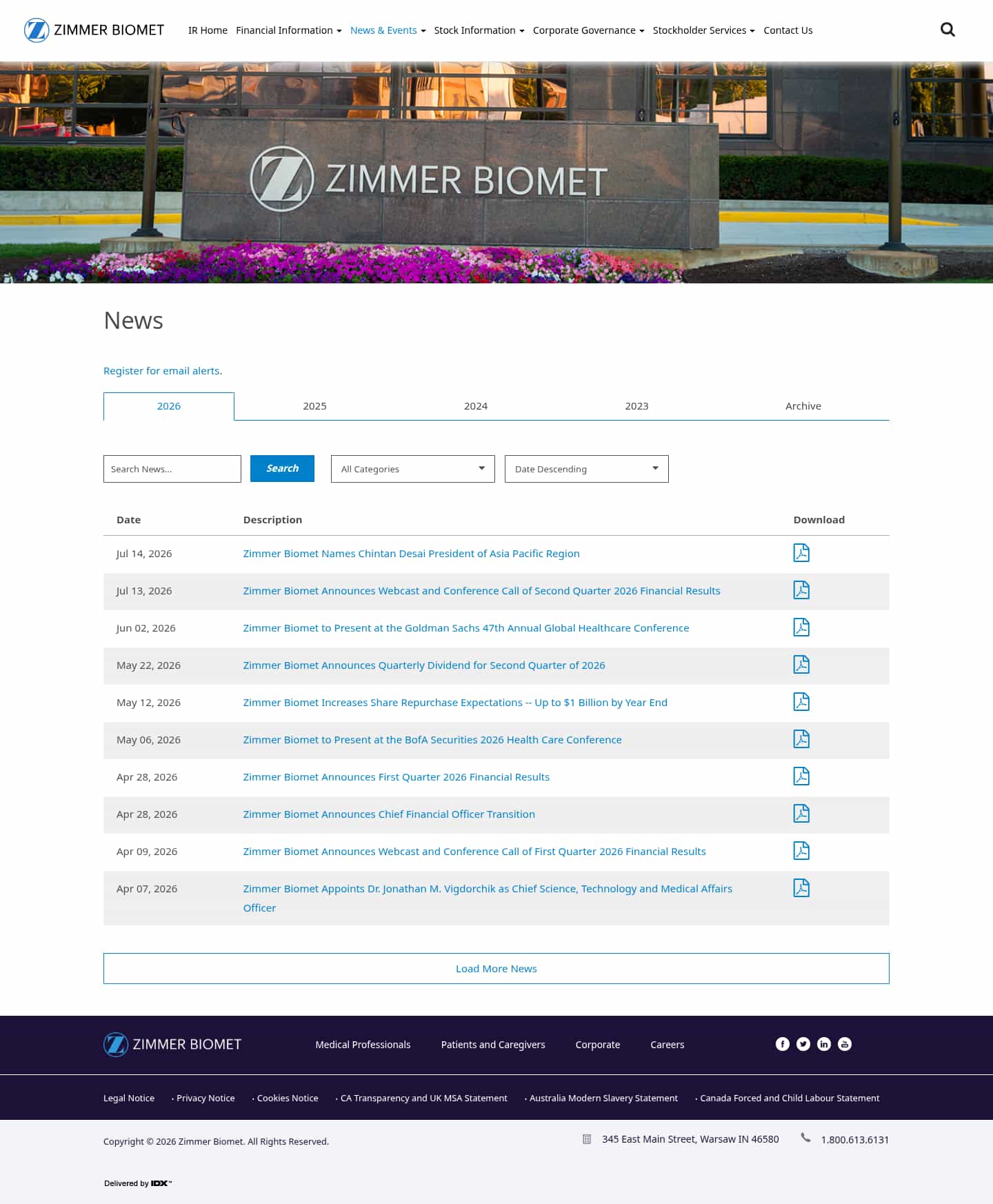Open the Archive tab

pyautogui.click(x=803, y=406)
